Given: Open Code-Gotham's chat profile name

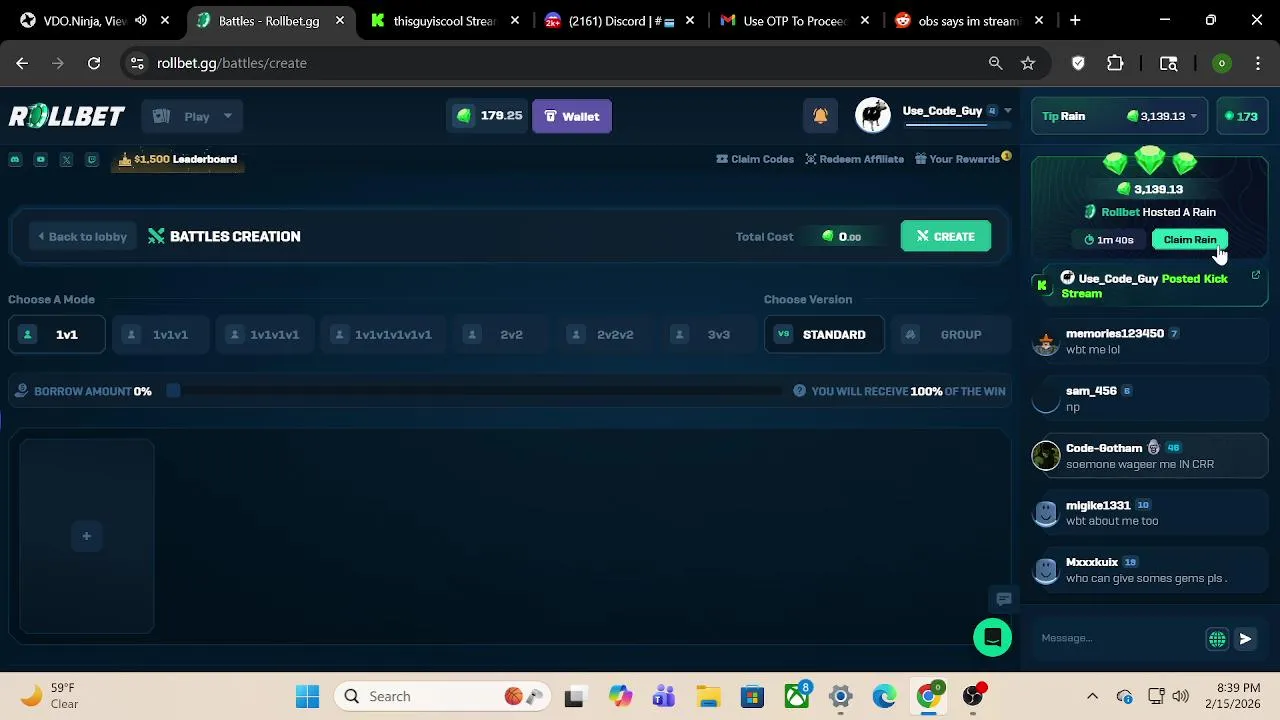Looking at the screenshot, I should [x=1104, y=448].
